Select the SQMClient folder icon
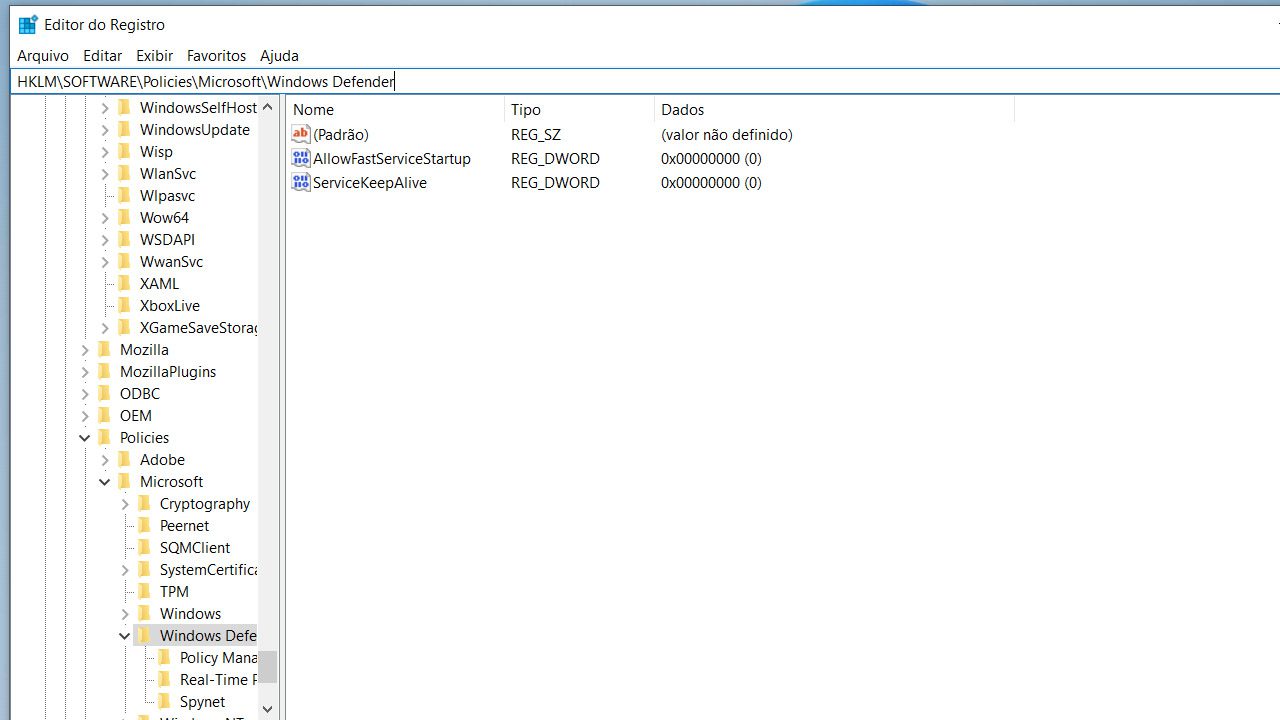Viewport: 1280px width, 720px height. (144, 547)
